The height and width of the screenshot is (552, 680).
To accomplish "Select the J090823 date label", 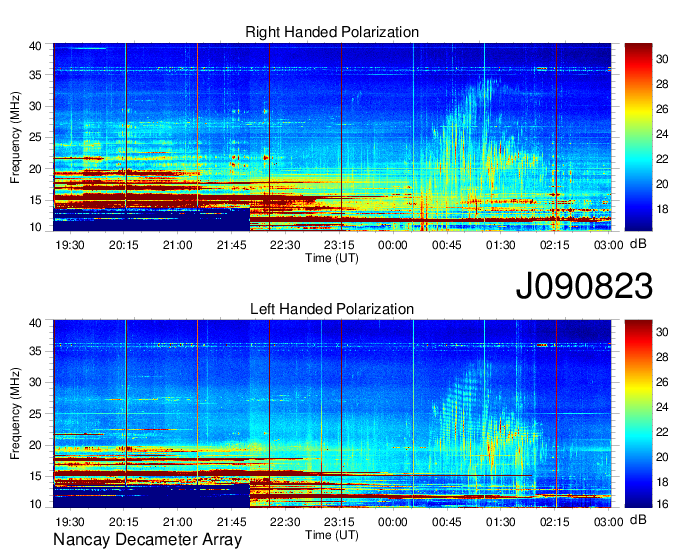I will (x=584, y=286).
